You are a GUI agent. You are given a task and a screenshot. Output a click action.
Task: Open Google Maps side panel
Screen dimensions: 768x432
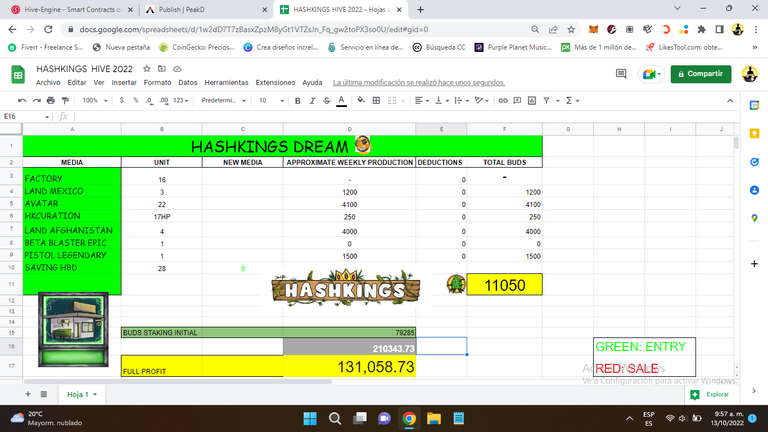click(754, 218)
